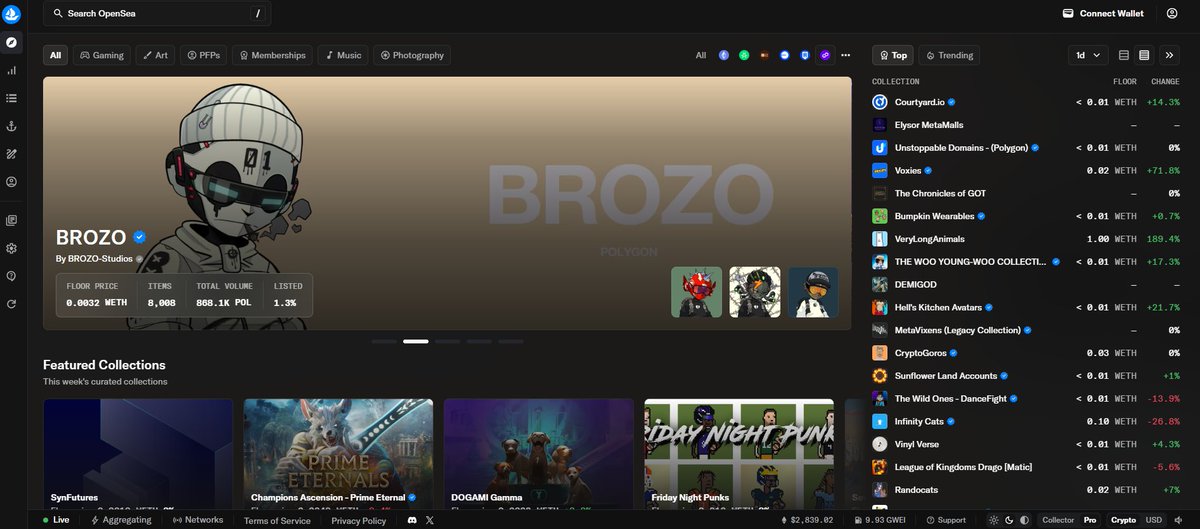1200x529 pixels.
Task: Go to the third carousel slide indicator
Action: [x=448, y=341]
